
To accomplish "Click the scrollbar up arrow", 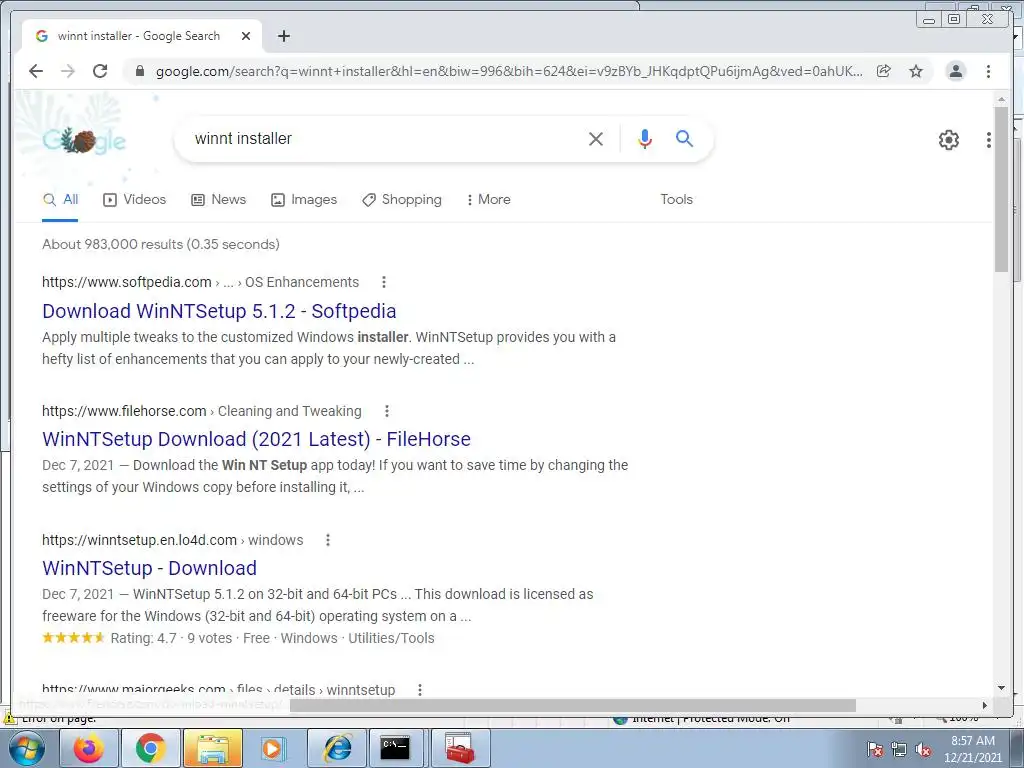I will click(1002, 99).
